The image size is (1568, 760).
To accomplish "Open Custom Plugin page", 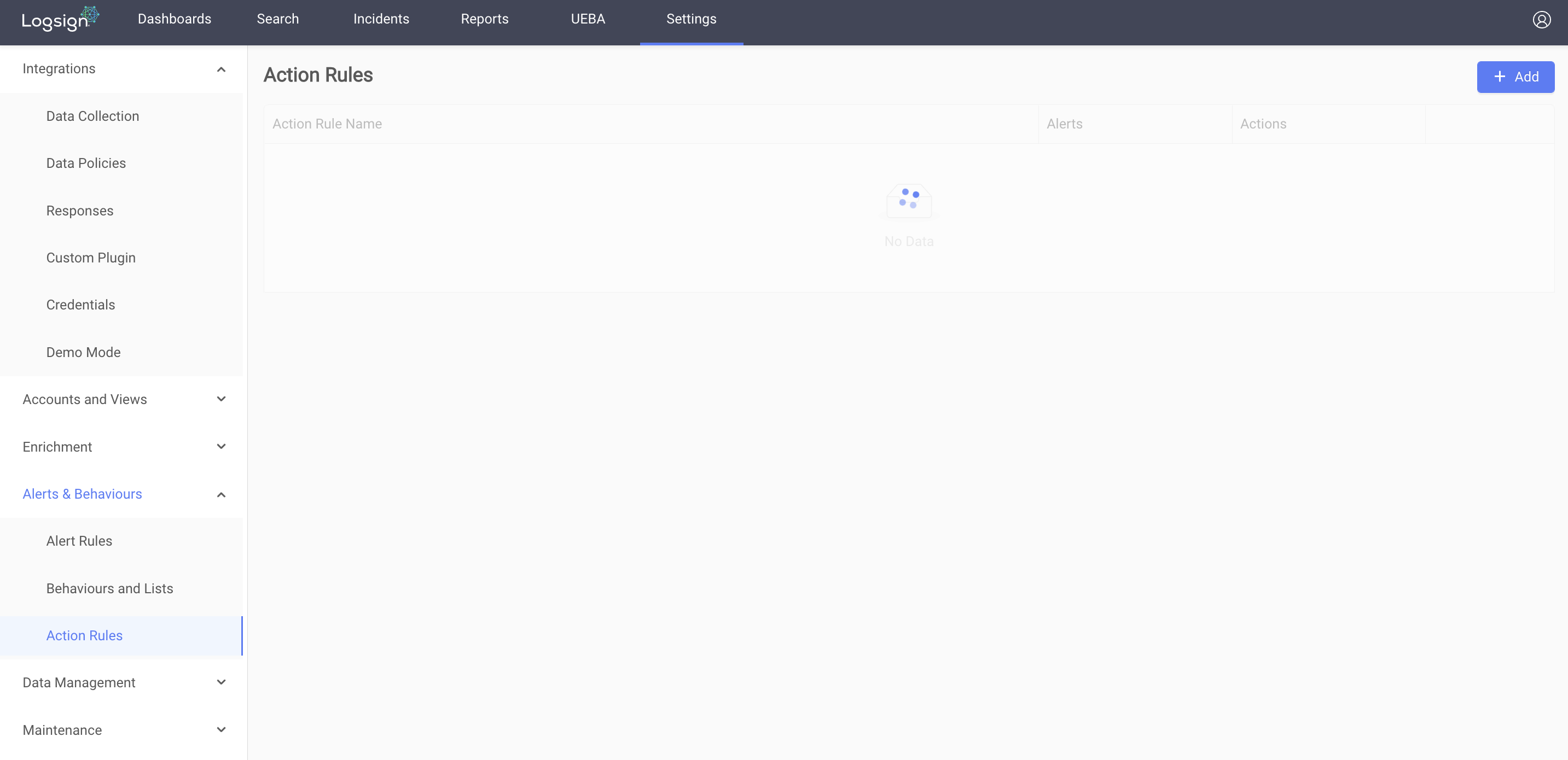I will tap(91, 258).
